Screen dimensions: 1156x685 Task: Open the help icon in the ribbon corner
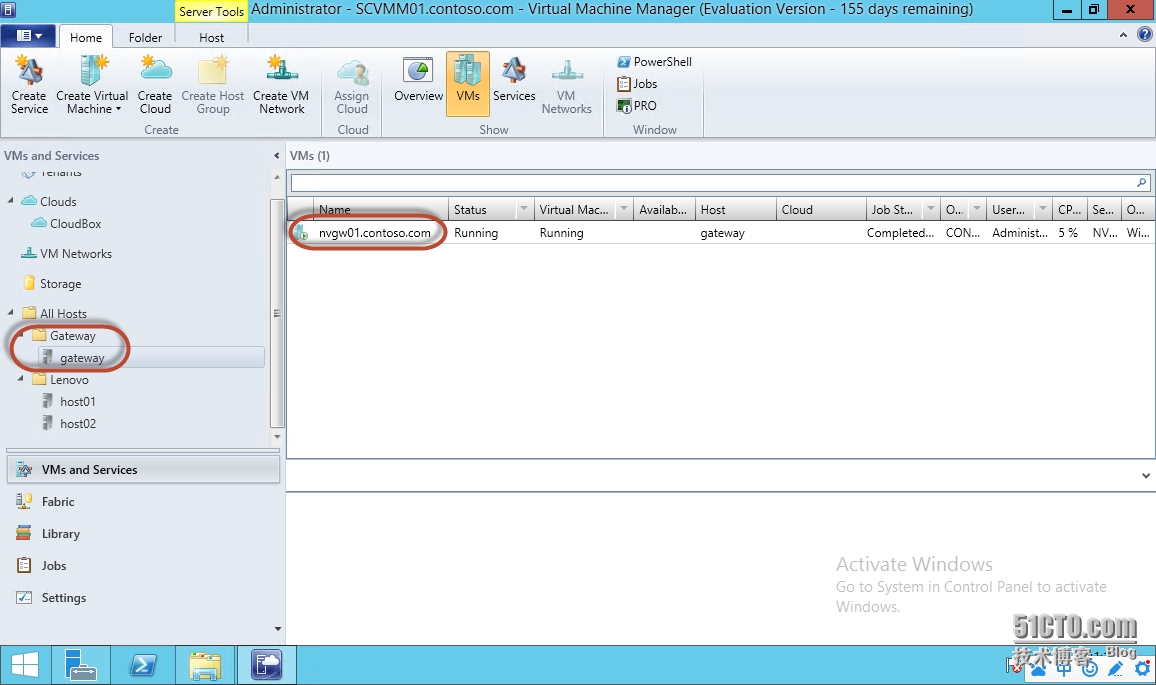tap(1145, 35)
